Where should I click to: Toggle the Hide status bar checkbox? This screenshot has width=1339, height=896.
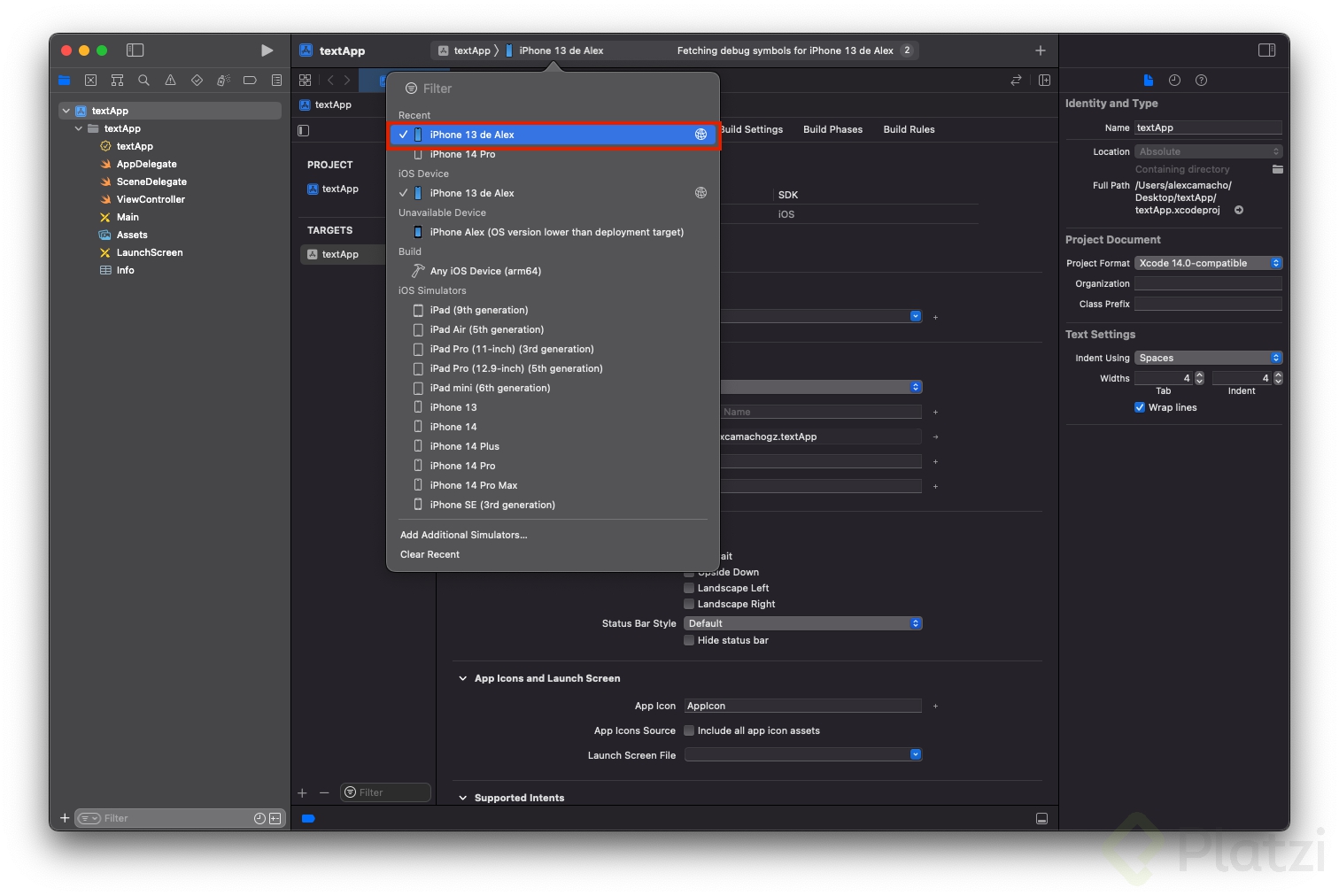click(689, 640)
